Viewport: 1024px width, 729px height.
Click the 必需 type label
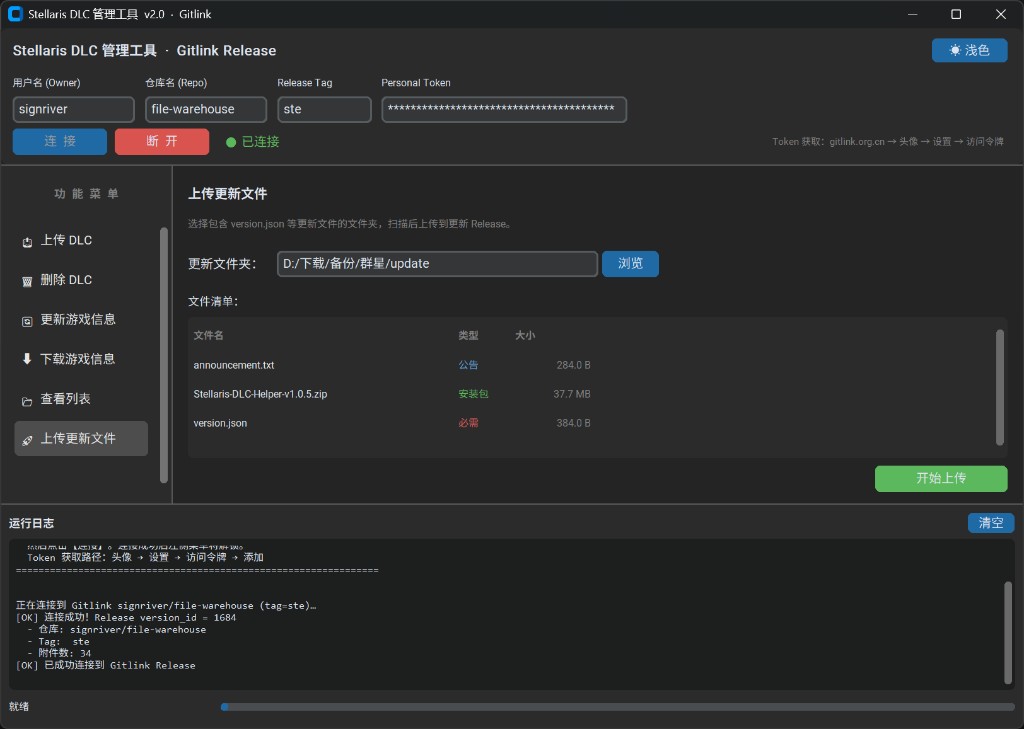coord(468,423)
